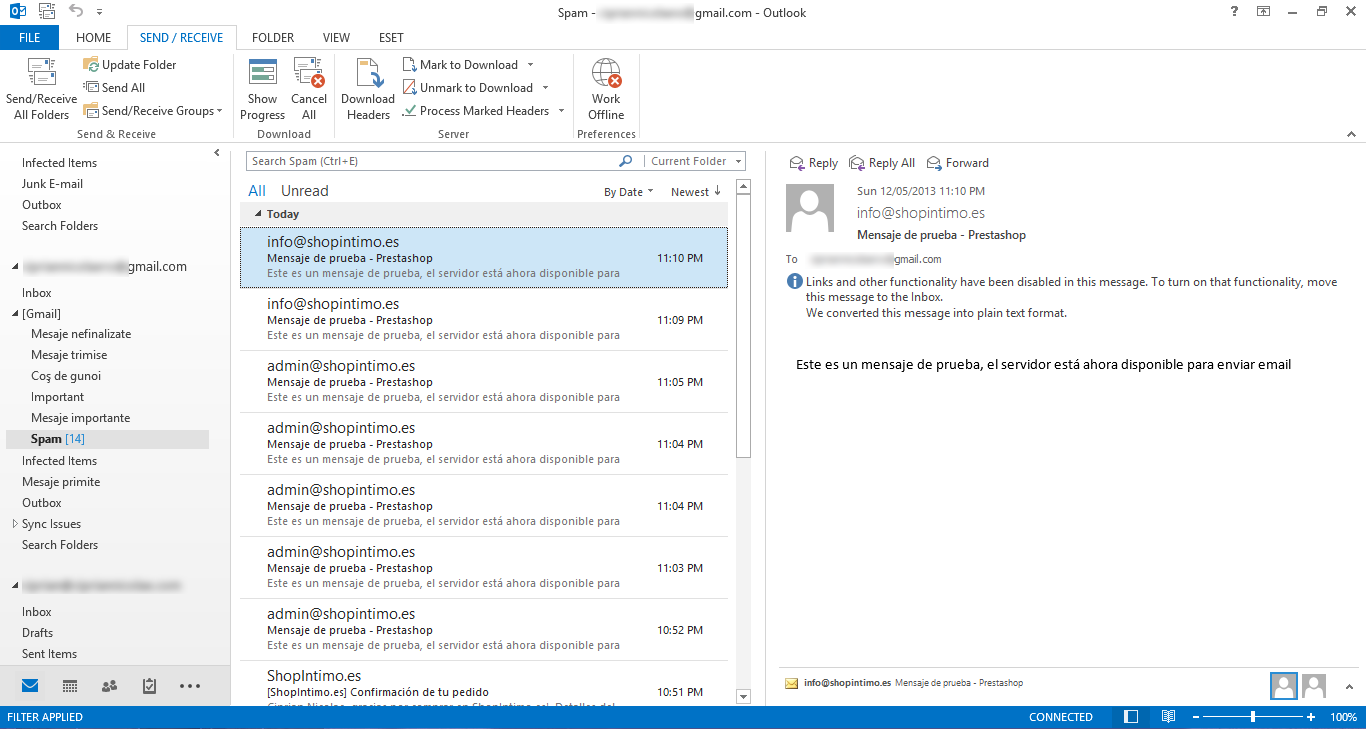1366x729 pixels.
Task: Show All messages filter
Action: [x=257, y=191]
